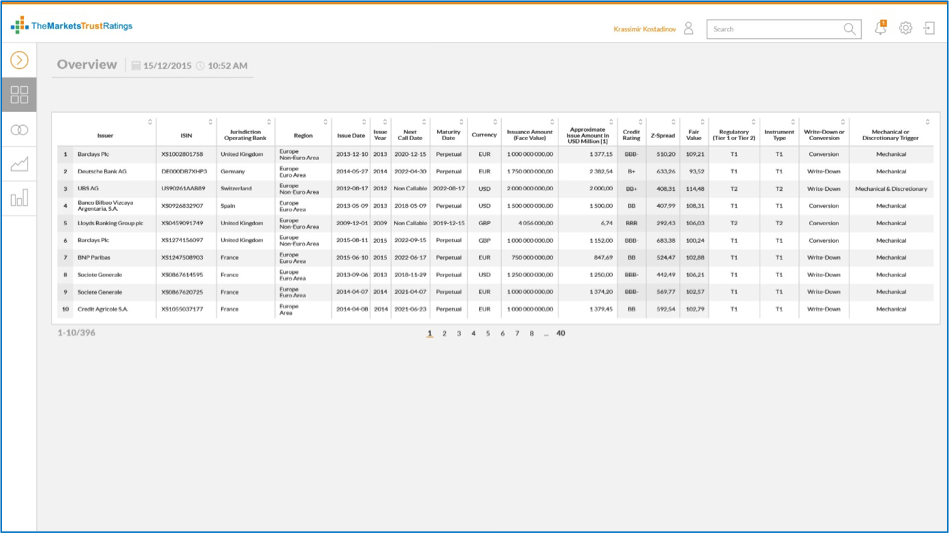Open settings gear icon
The height and width of the screenshot is (533, 949).
pos(905,28)
